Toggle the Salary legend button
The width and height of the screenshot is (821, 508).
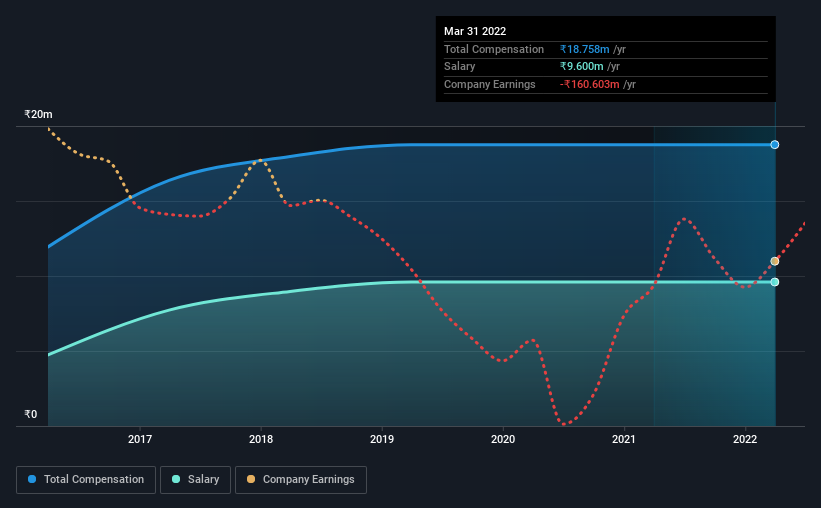pos(195,480)
